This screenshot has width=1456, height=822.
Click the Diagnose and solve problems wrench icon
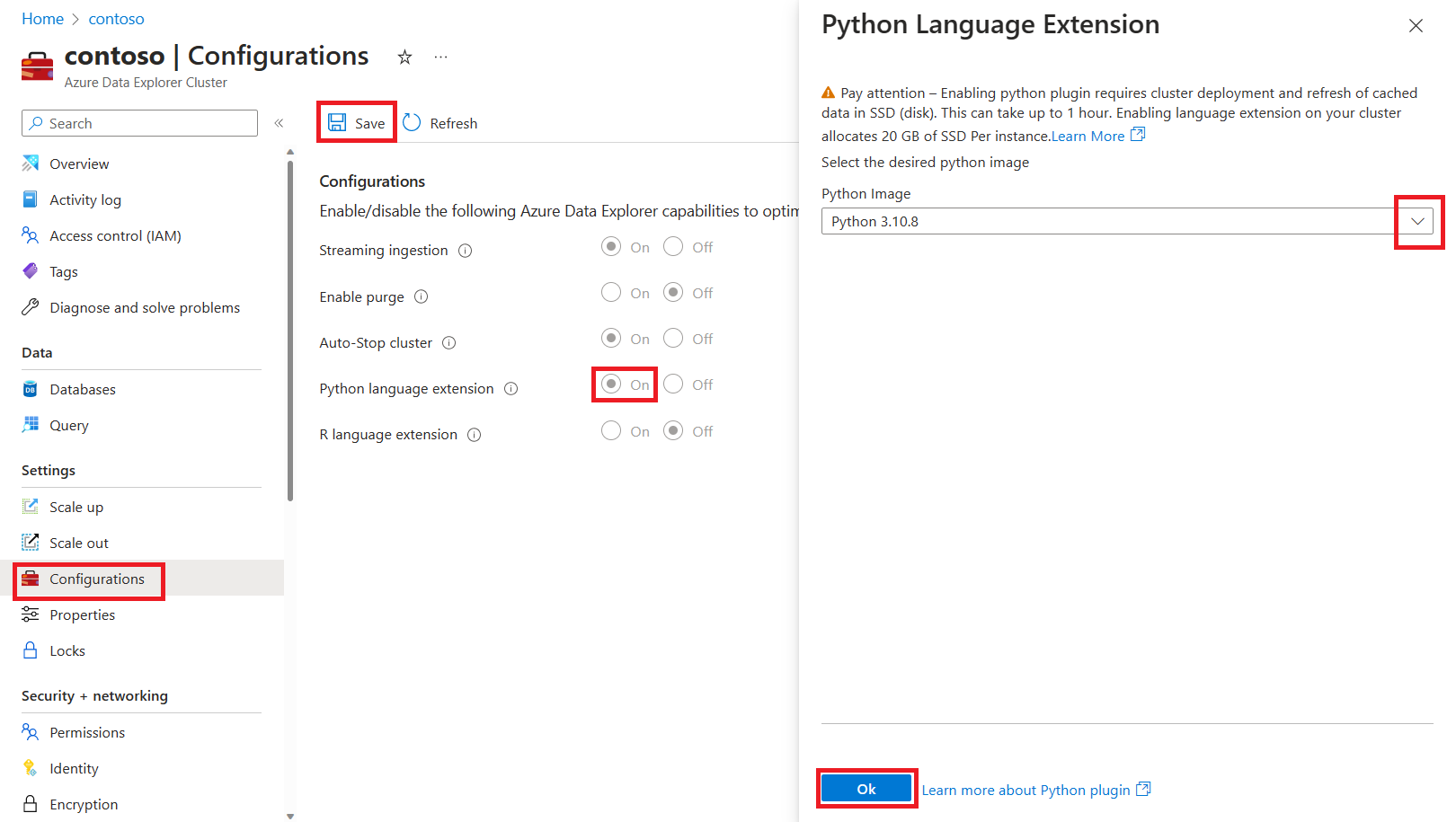click(31, 307)
